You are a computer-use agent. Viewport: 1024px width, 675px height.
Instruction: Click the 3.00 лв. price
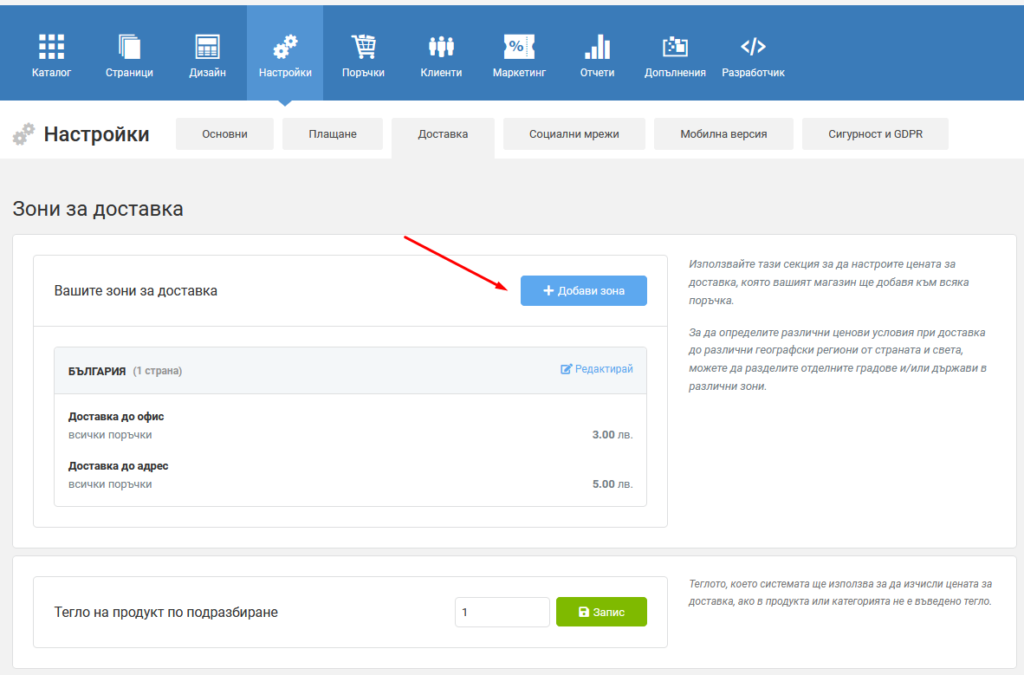[x=613, y=435]
